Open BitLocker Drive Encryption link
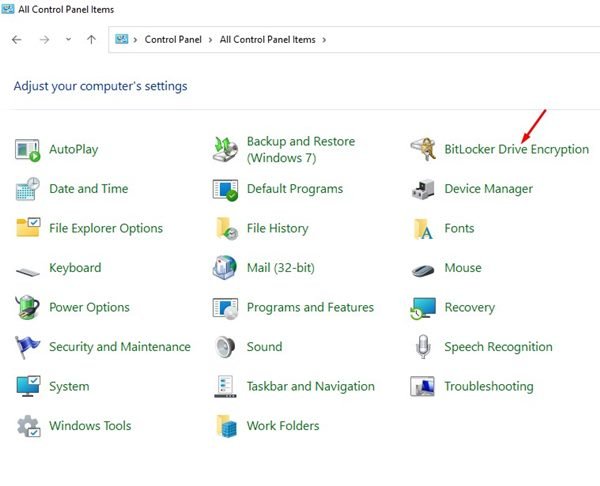 (x=517, y=149)
